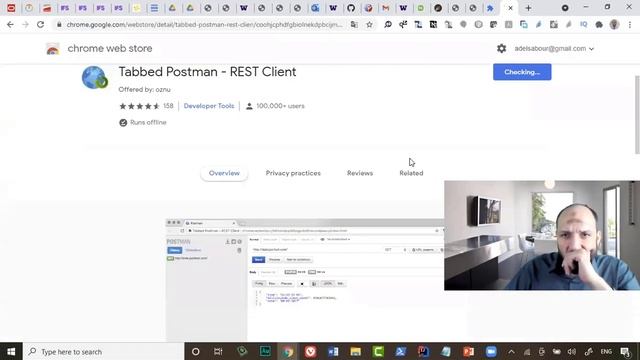Open the Chrome profile avatar
Image resolution: width=640 pixels, height=360 pixels.
point(614,24)
